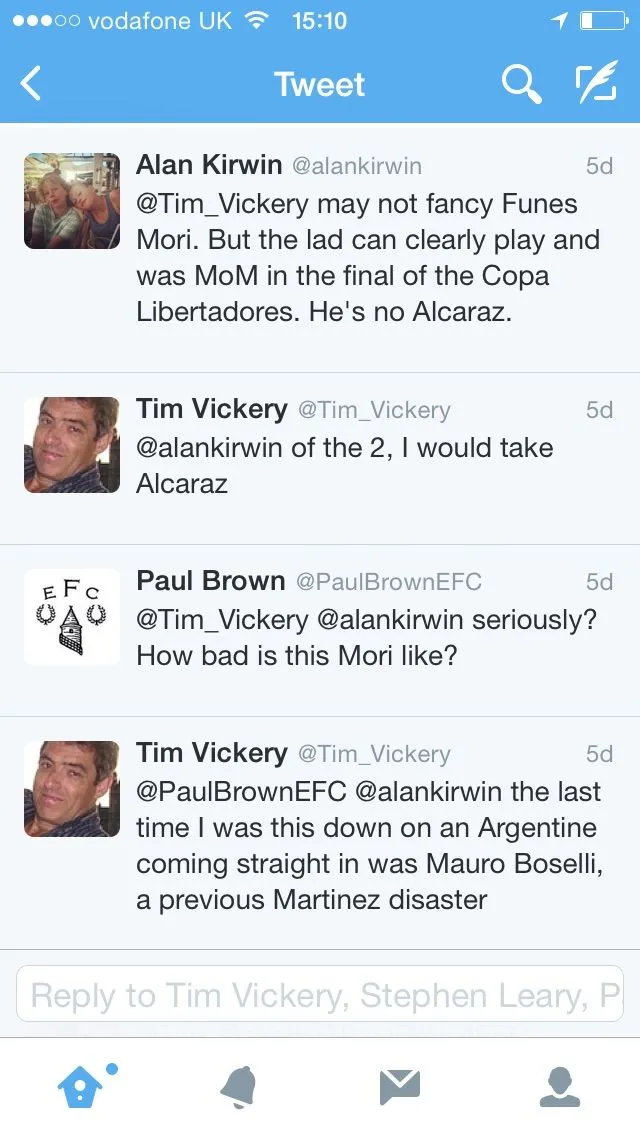Viewport: 640px width, 1136px height.
Task: Open the Notifications bell tab
Action: tap(239, 1086)
